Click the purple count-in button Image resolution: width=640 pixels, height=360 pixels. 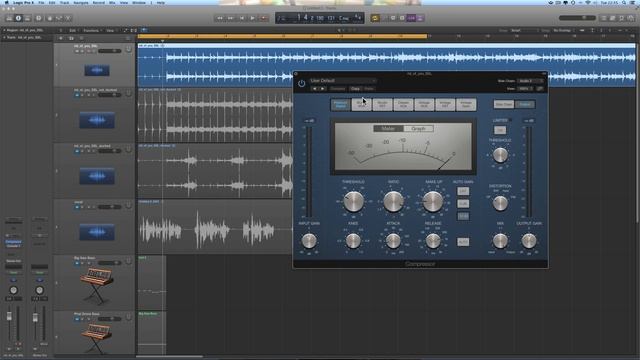411,18
